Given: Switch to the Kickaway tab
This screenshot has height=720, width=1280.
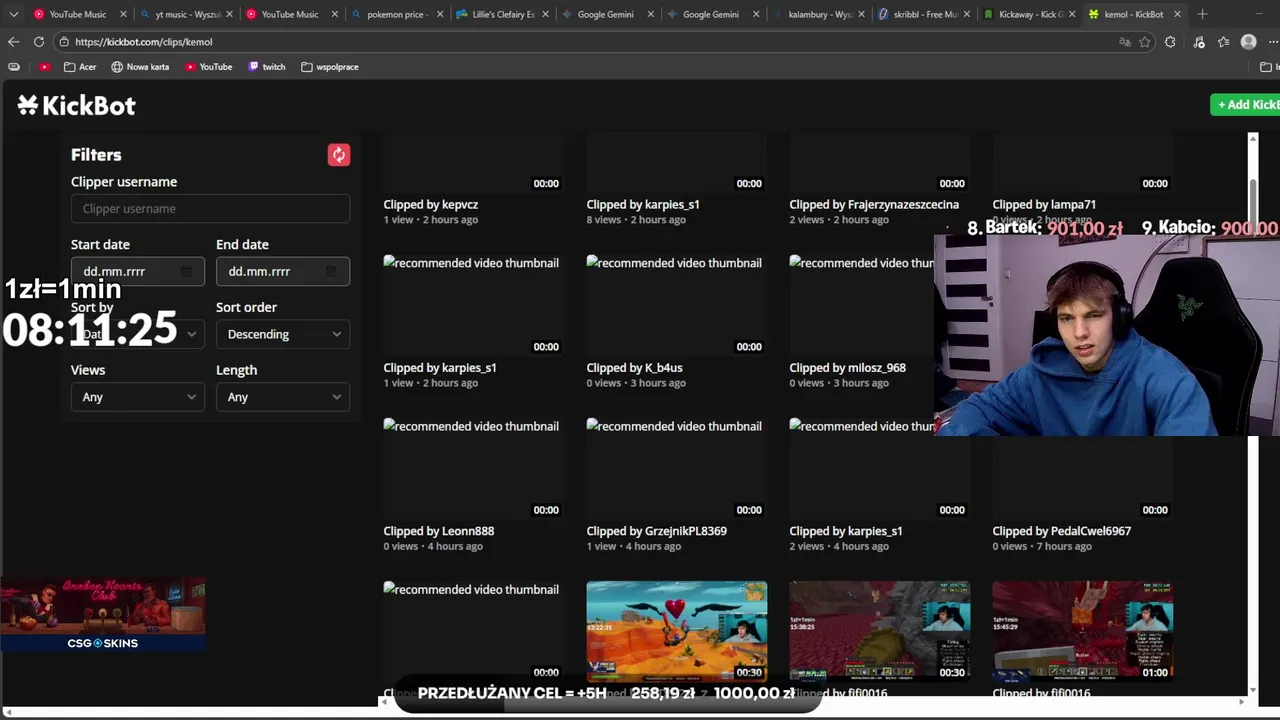Looking at the screenshot, I should (x=1029, y=14).
